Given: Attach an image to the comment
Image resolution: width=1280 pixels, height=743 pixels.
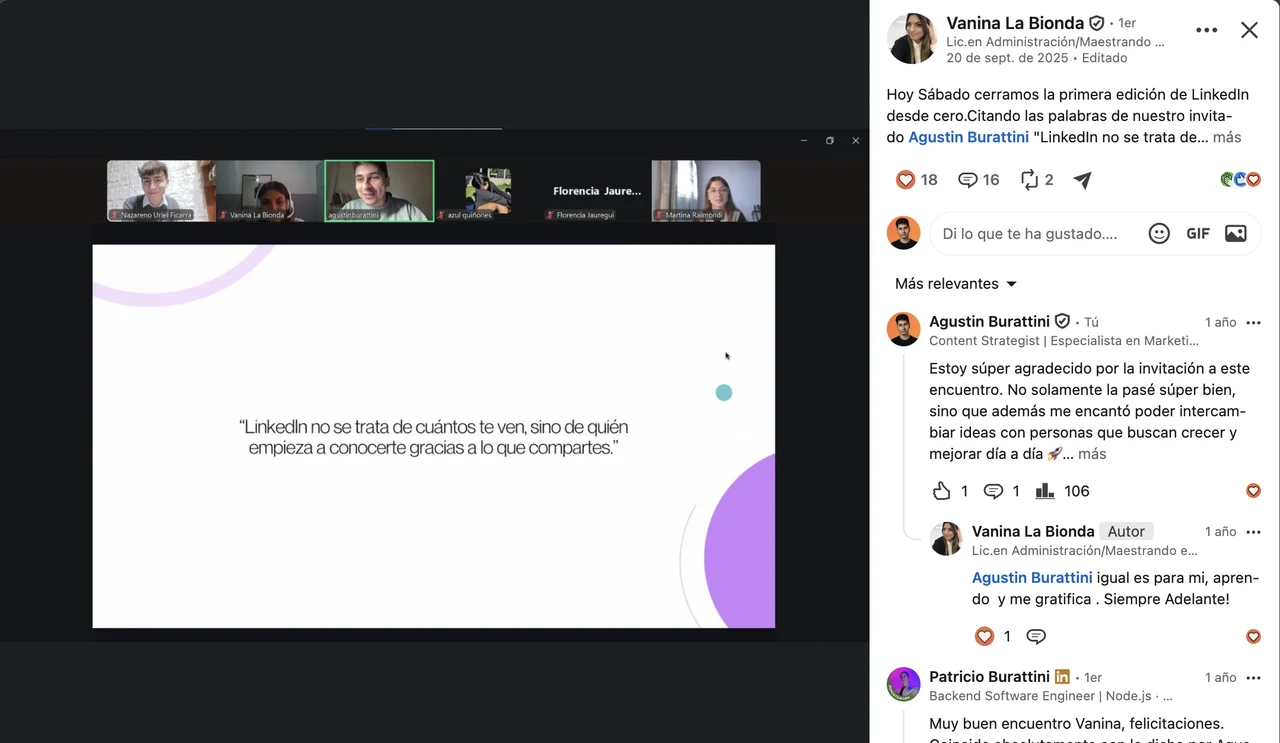Looking at the screenshot, I should tap(1236, 233).
